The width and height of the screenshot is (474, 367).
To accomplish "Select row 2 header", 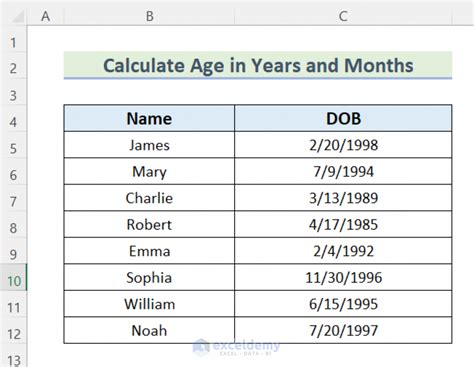I will pos(13,66).
